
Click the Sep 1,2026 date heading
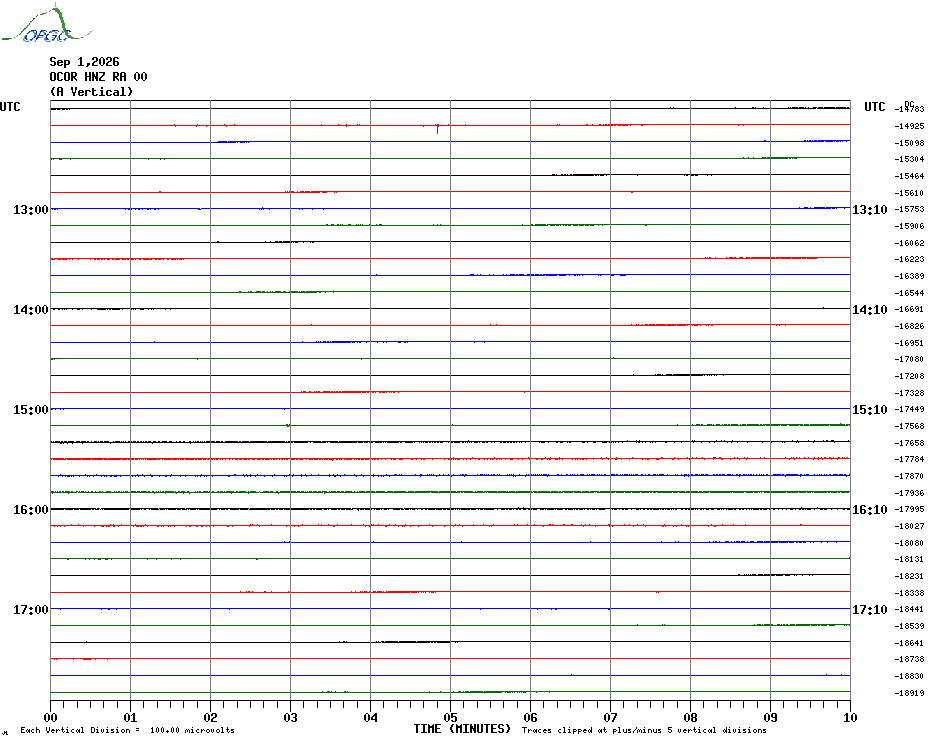pyautogui.click(x=84, y=62)
